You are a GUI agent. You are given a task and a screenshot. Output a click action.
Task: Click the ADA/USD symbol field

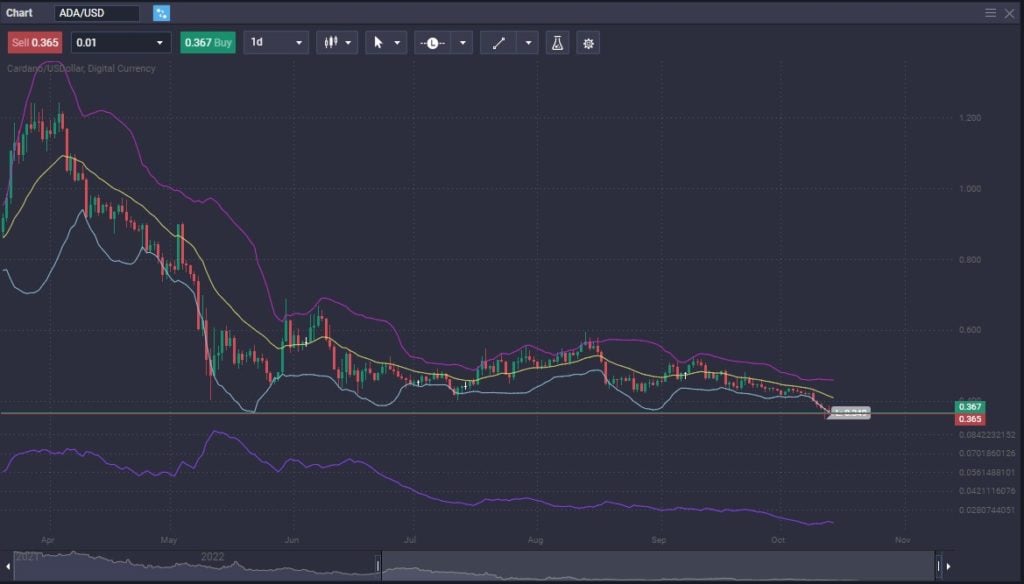pos(97,13)
